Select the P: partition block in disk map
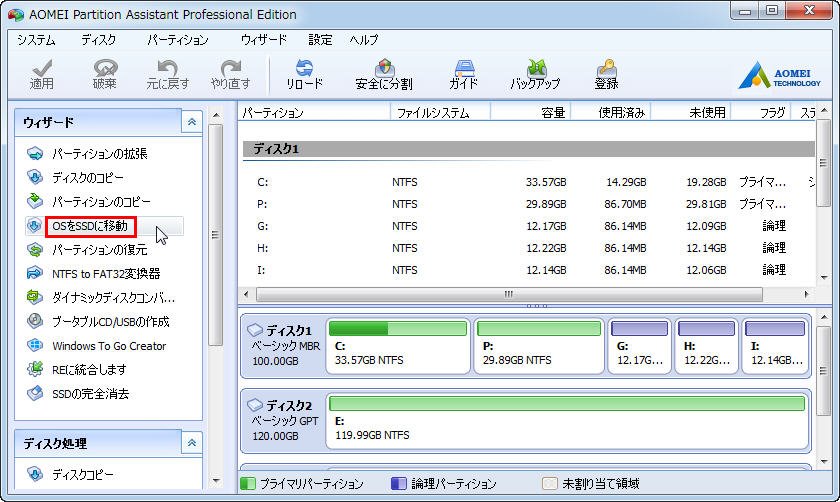The image size is (840, 502). click(x=538, y=345)
